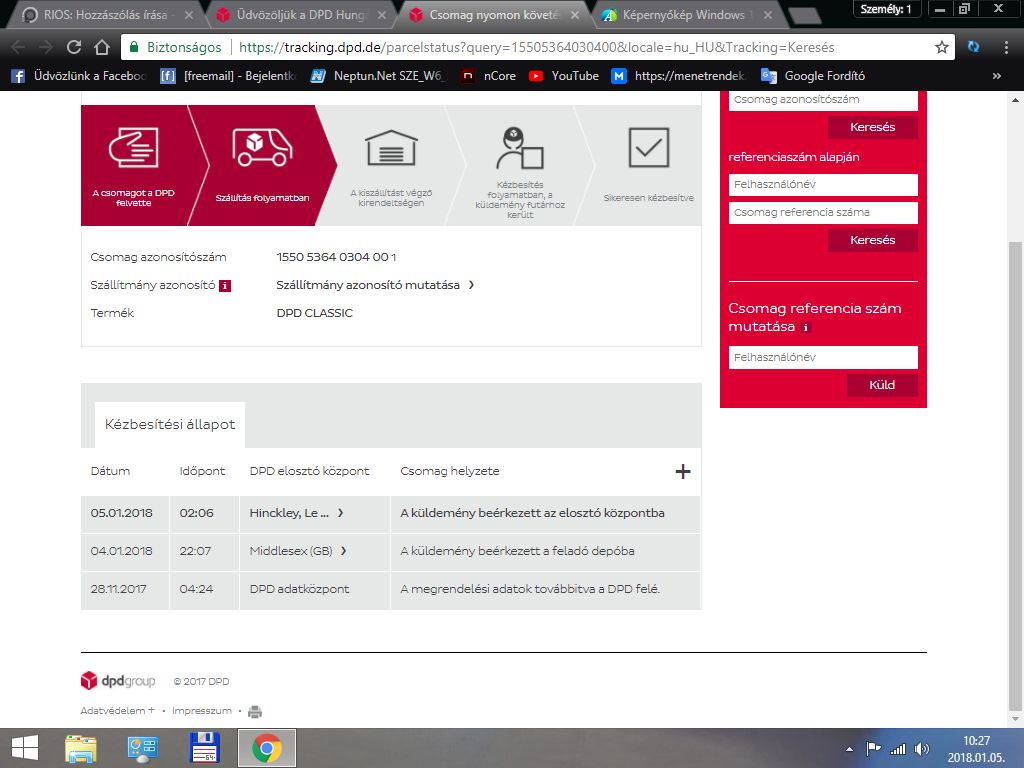Open the Action Center flag icon
This screenshot has width=1024, height=768.
(873, 749)
